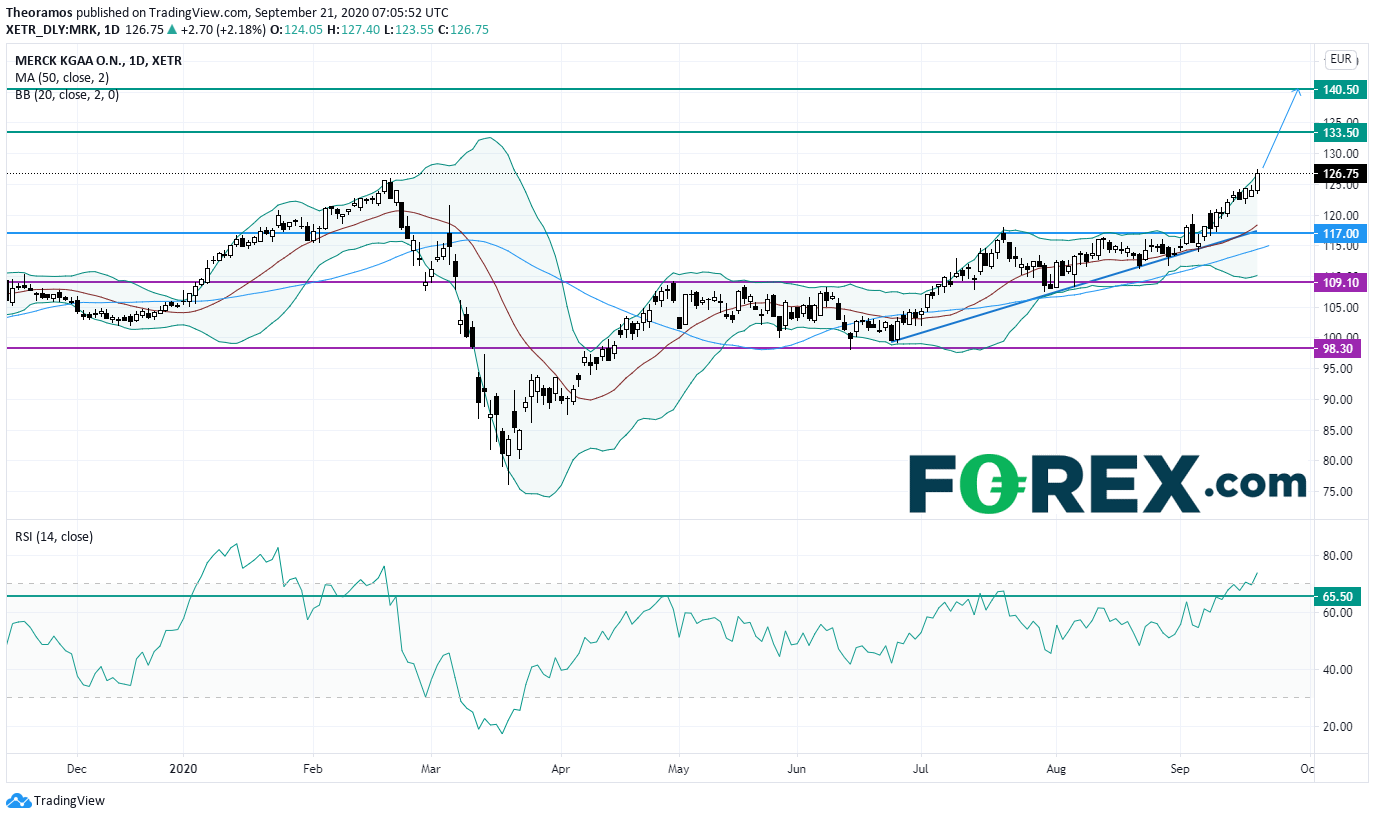The width and height of the screenshot is (1375, 819).
Task: Click the May label on the time axis
Action: [x=679, y=769]
